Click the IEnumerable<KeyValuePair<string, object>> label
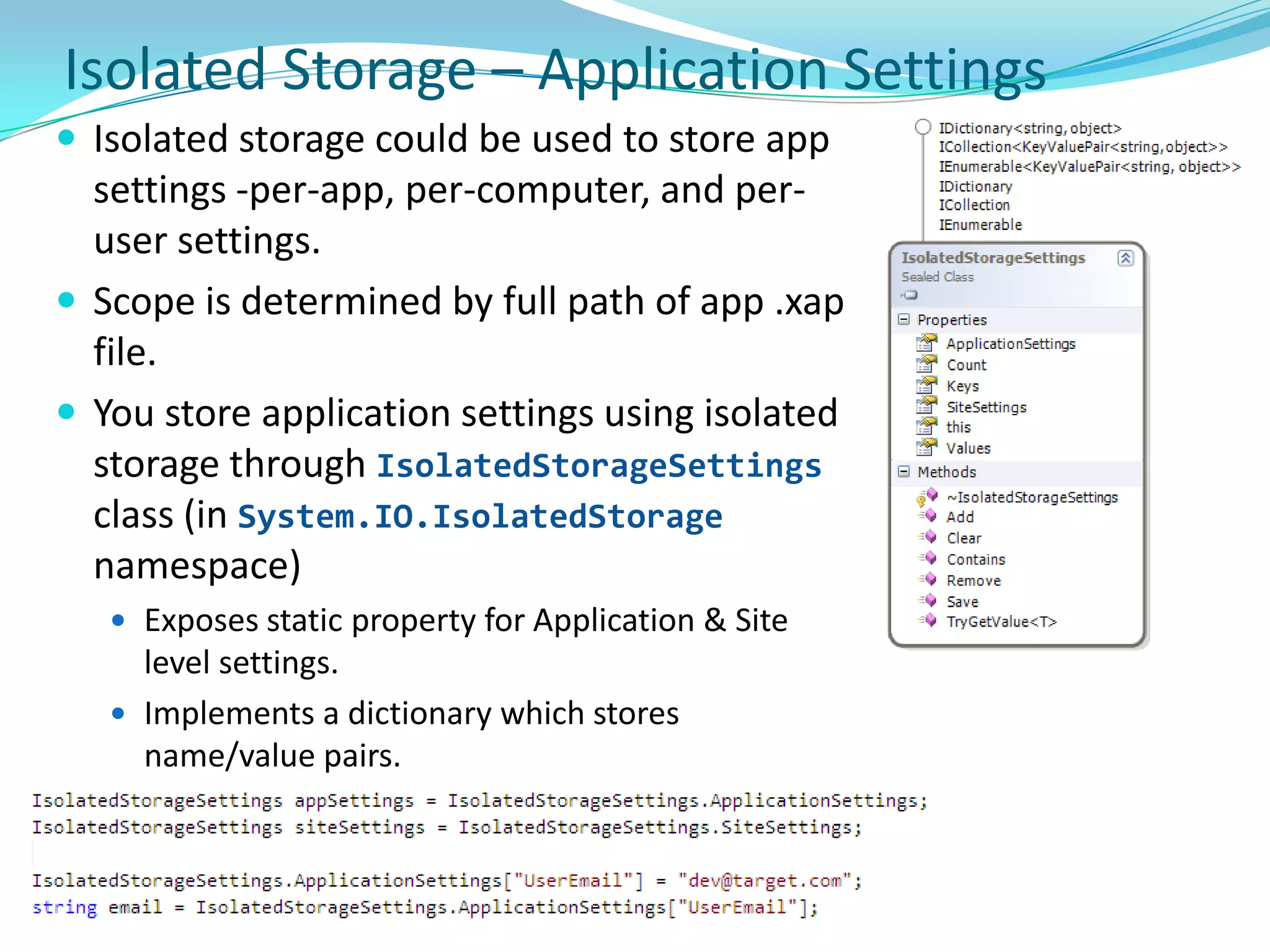1270x952 pixels. [x=1090, y=167]
